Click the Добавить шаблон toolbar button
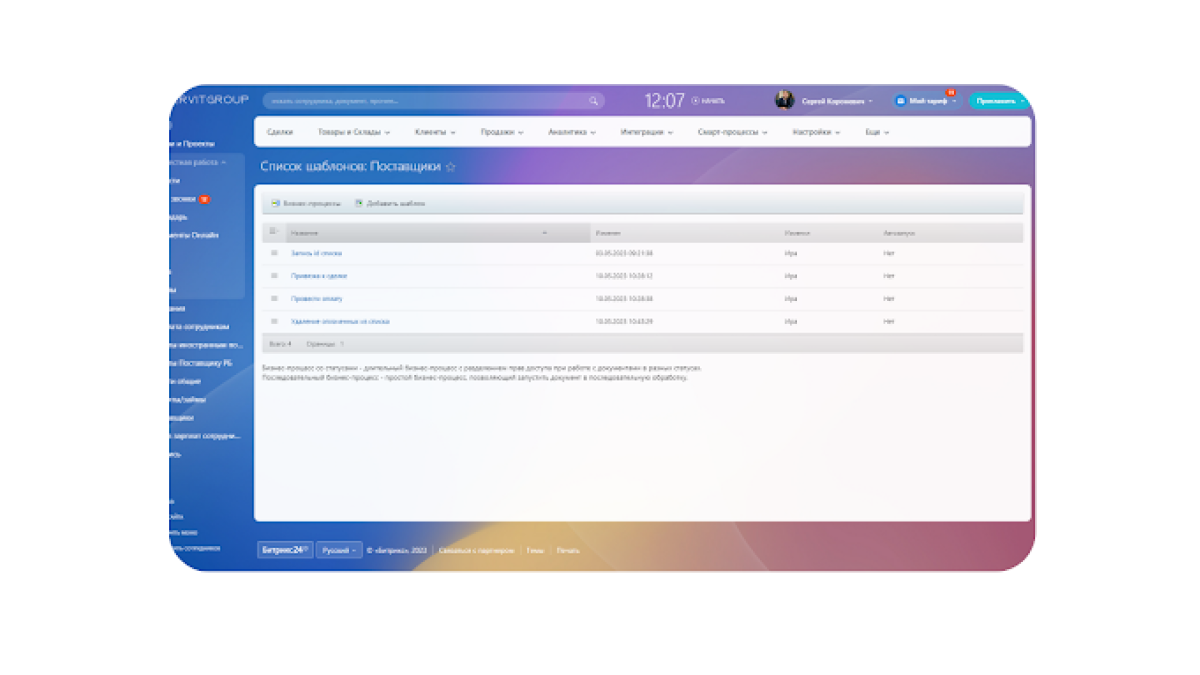This screenshot has width=1200, height=675. 390,203
